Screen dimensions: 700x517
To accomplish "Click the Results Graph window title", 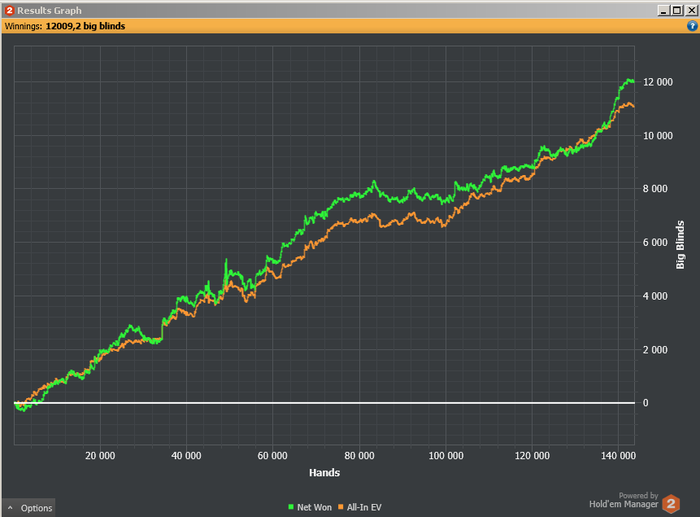I will [49, 10].
